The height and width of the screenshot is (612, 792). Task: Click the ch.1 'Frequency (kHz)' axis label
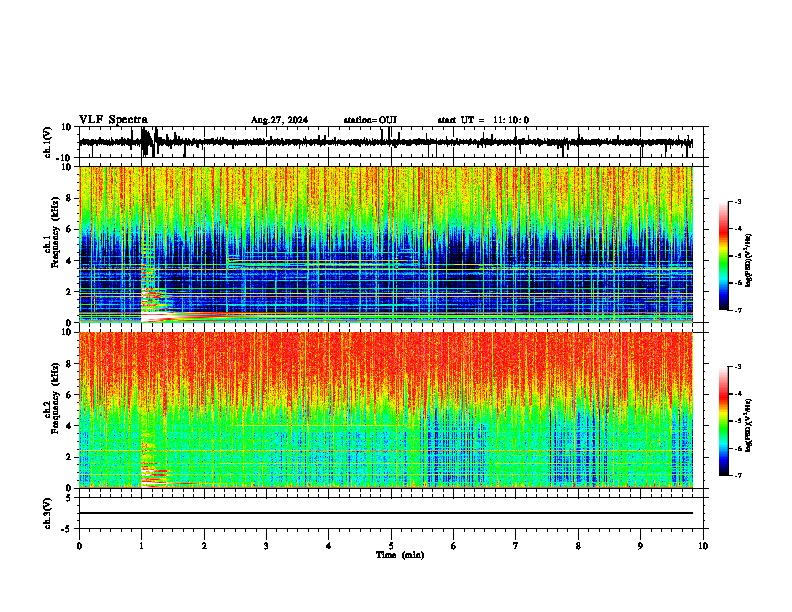pyautogui.click(x=56, y=233)
